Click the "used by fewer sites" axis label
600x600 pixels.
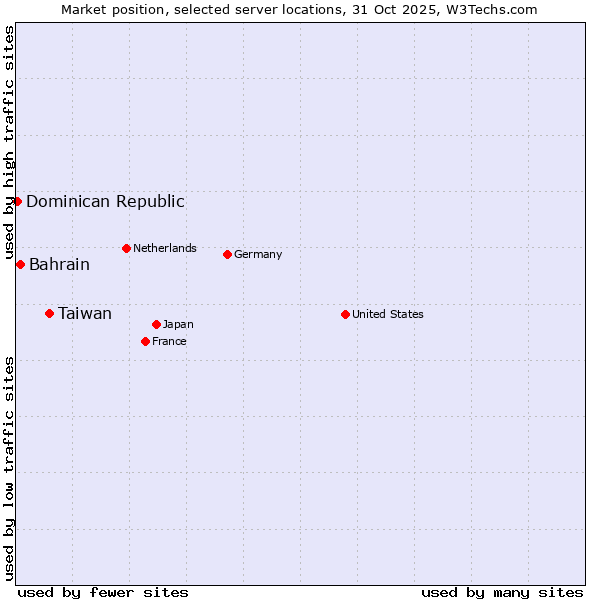point(103,592)
